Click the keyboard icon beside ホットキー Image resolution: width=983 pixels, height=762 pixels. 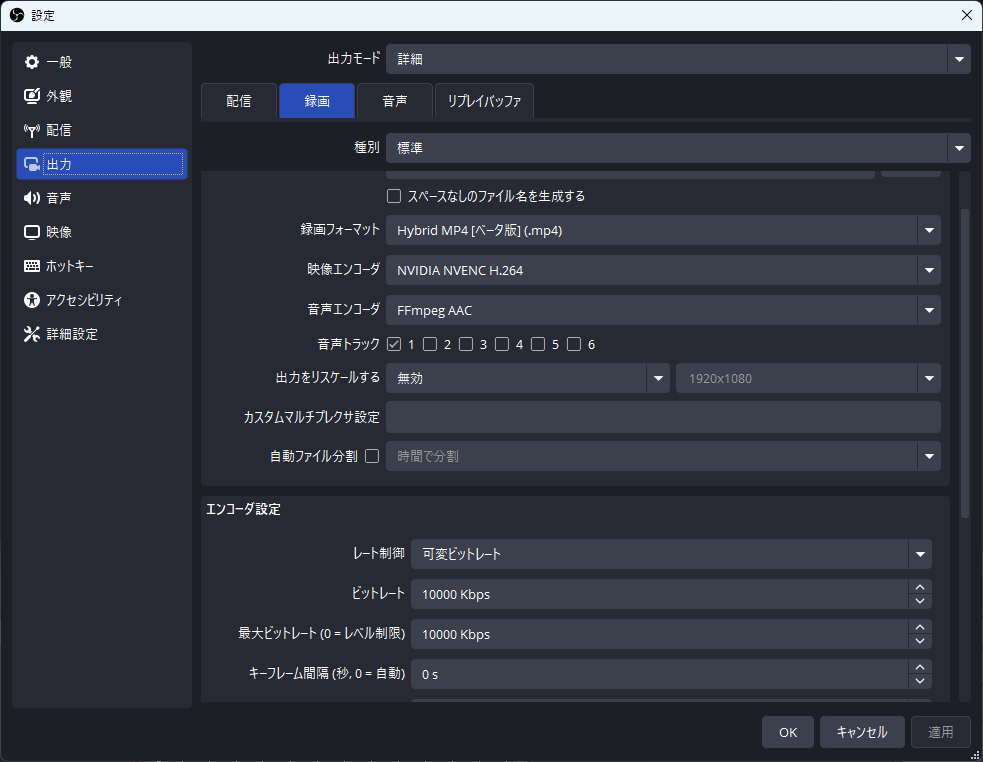(31, 266)
